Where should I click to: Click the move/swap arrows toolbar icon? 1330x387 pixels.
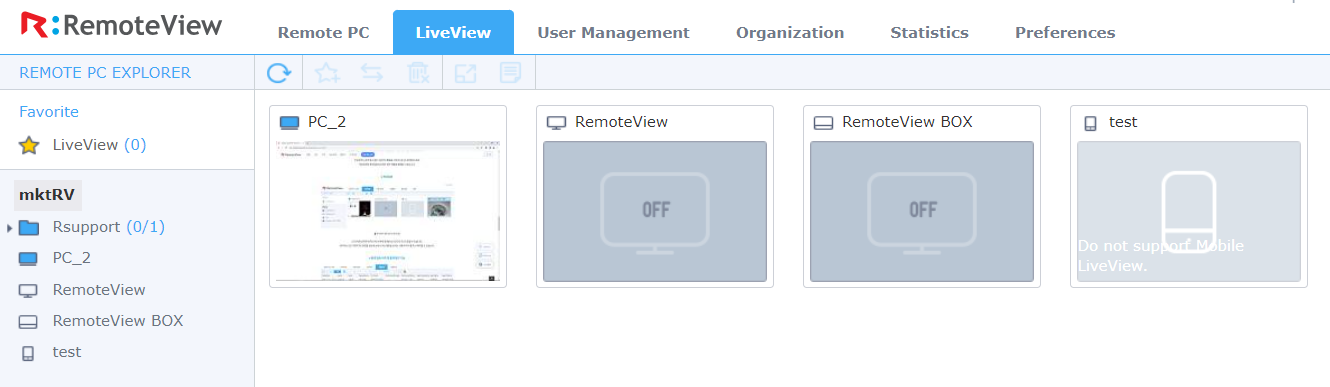372,72
